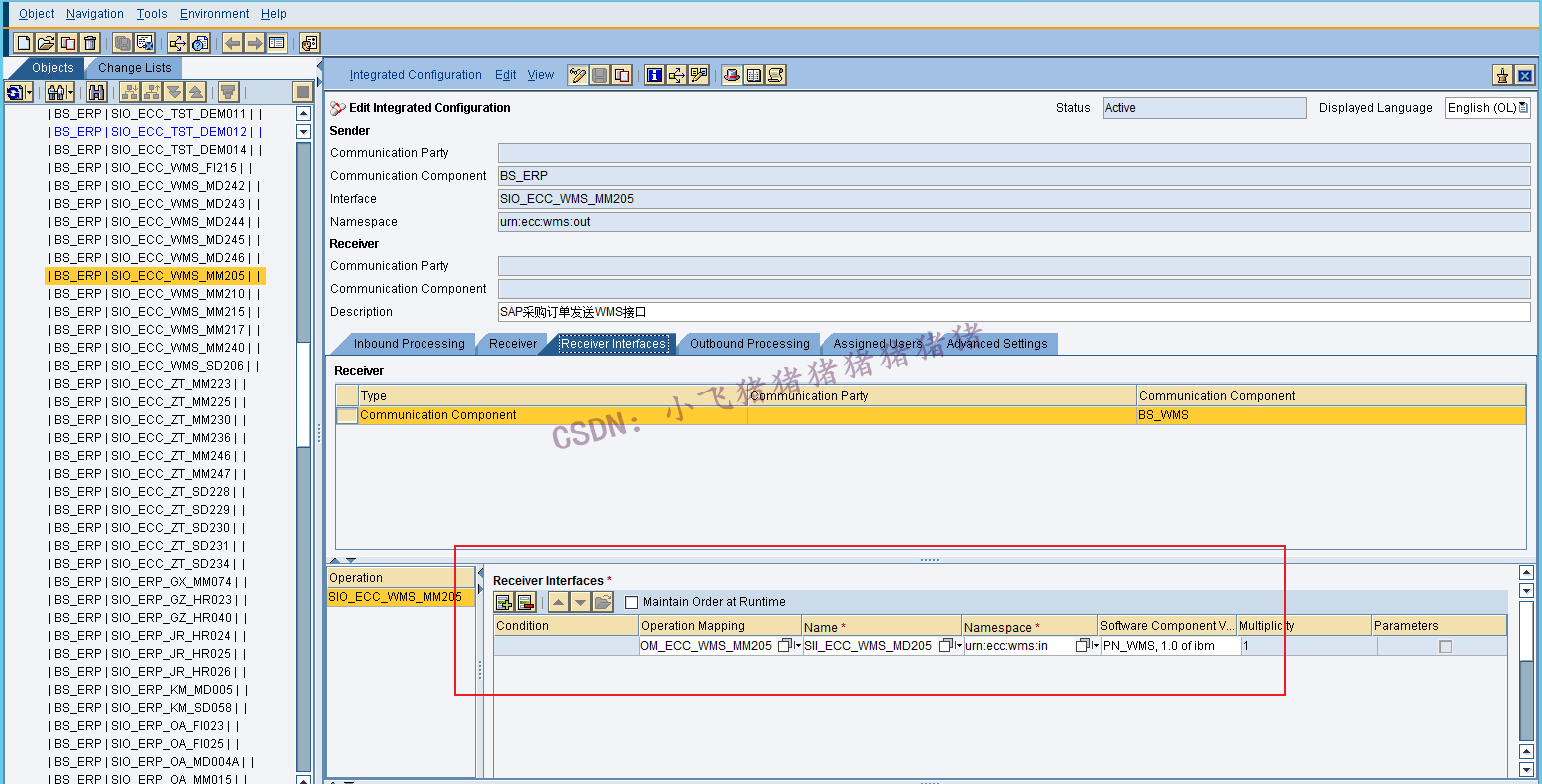
Task: Click the double up-arrow collapse all icon
Action: click(196, 92)
